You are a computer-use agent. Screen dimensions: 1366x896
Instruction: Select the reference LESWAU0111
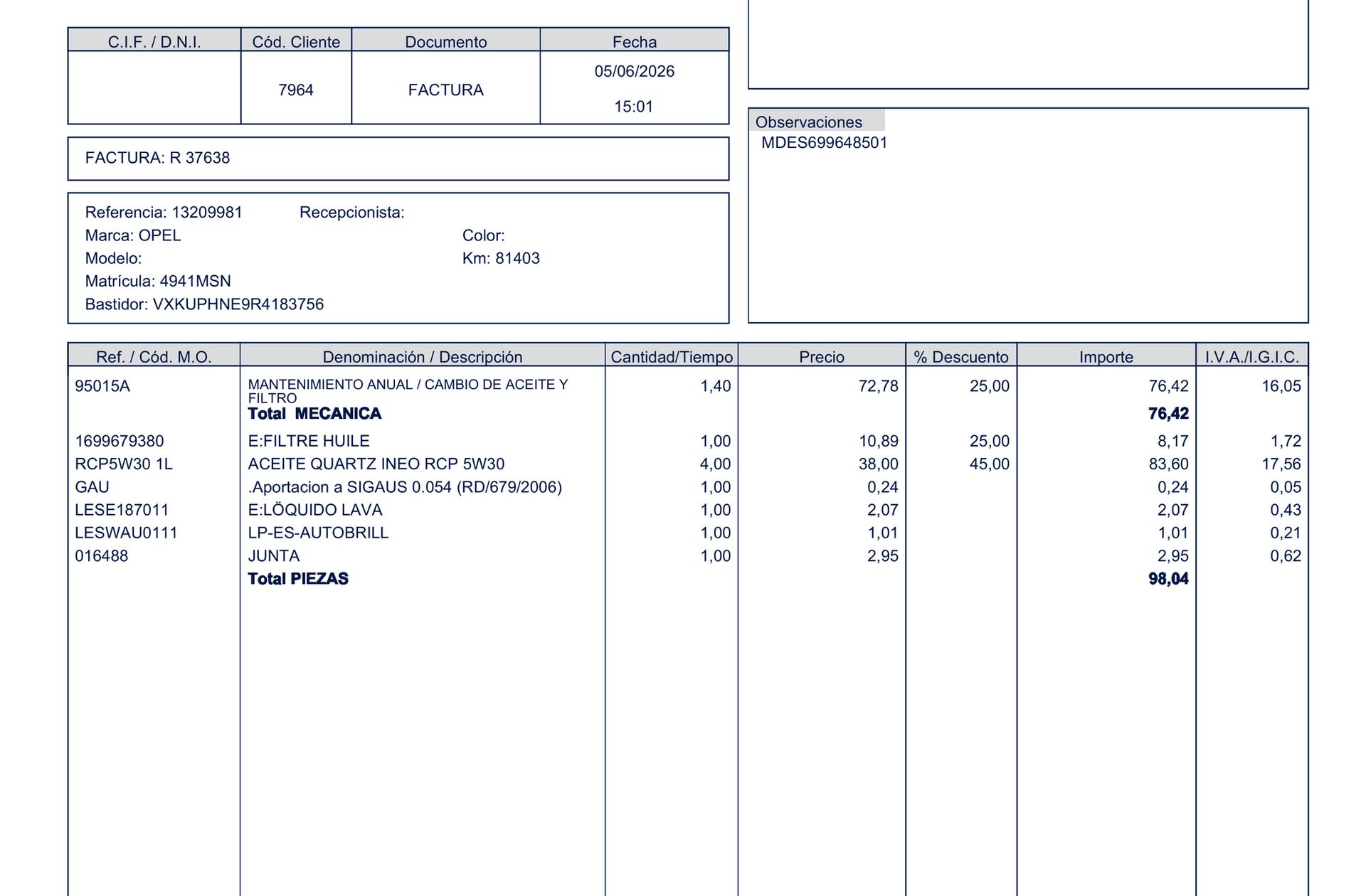click(126, 533)
